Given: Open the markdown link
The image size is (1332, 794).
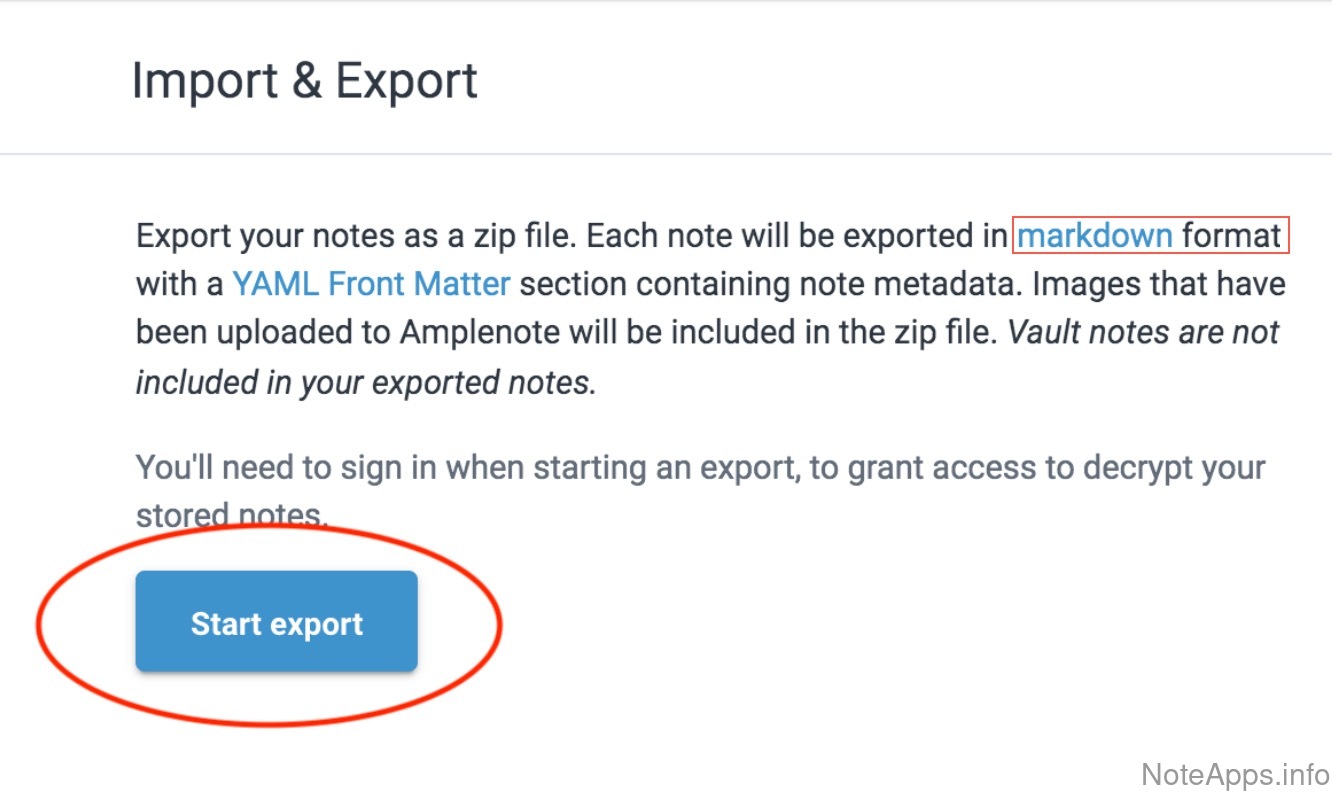Looking at the screenshot, I should pos(1094,236).
